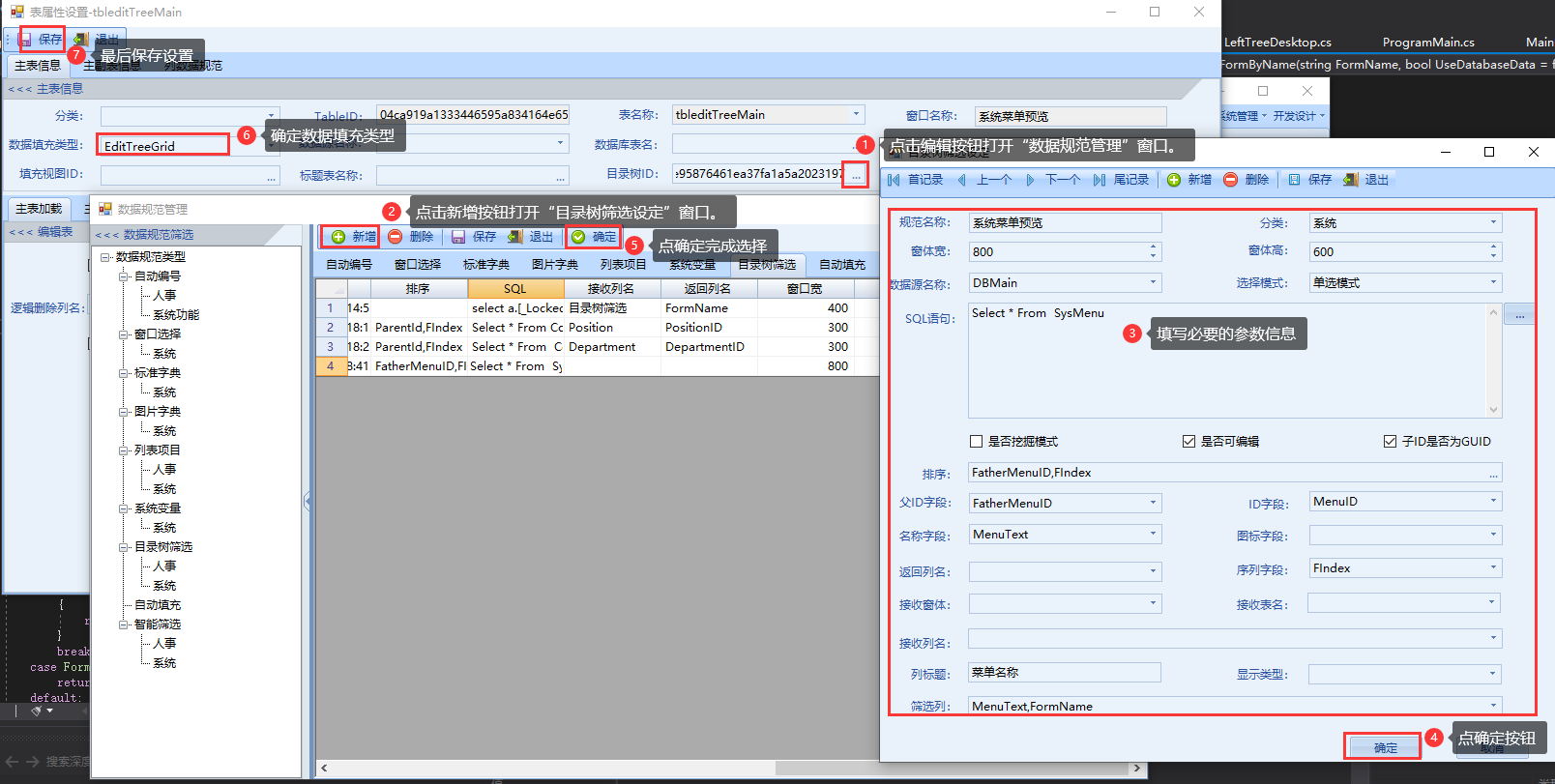The width and height of the screenshot is (1555, 784).
Task: Click the ... button of 填充视图ID field
Action: tap(272, 176)
